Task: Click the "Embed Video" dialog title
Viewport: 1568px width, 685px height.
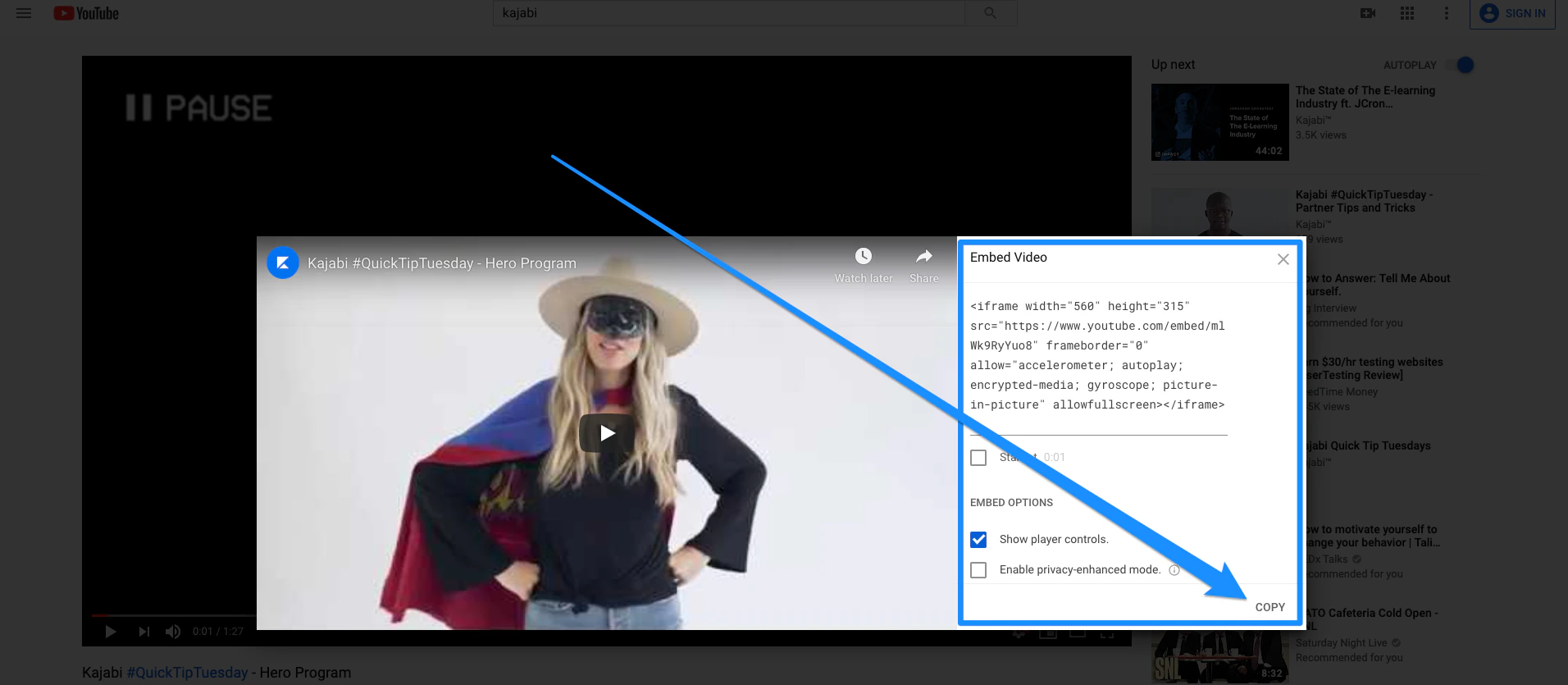Action: [1009, 258]
